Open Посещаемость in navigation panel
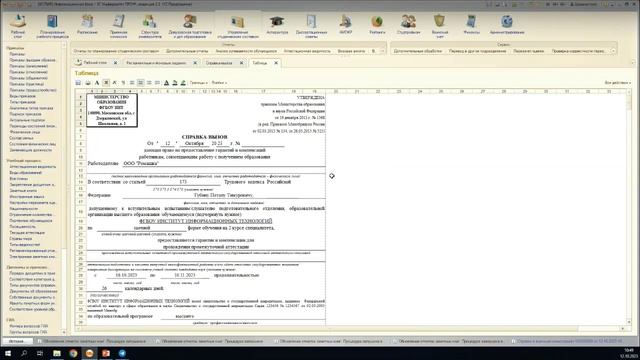This screenshot has height=360, width=640. [x=22, y=227]
